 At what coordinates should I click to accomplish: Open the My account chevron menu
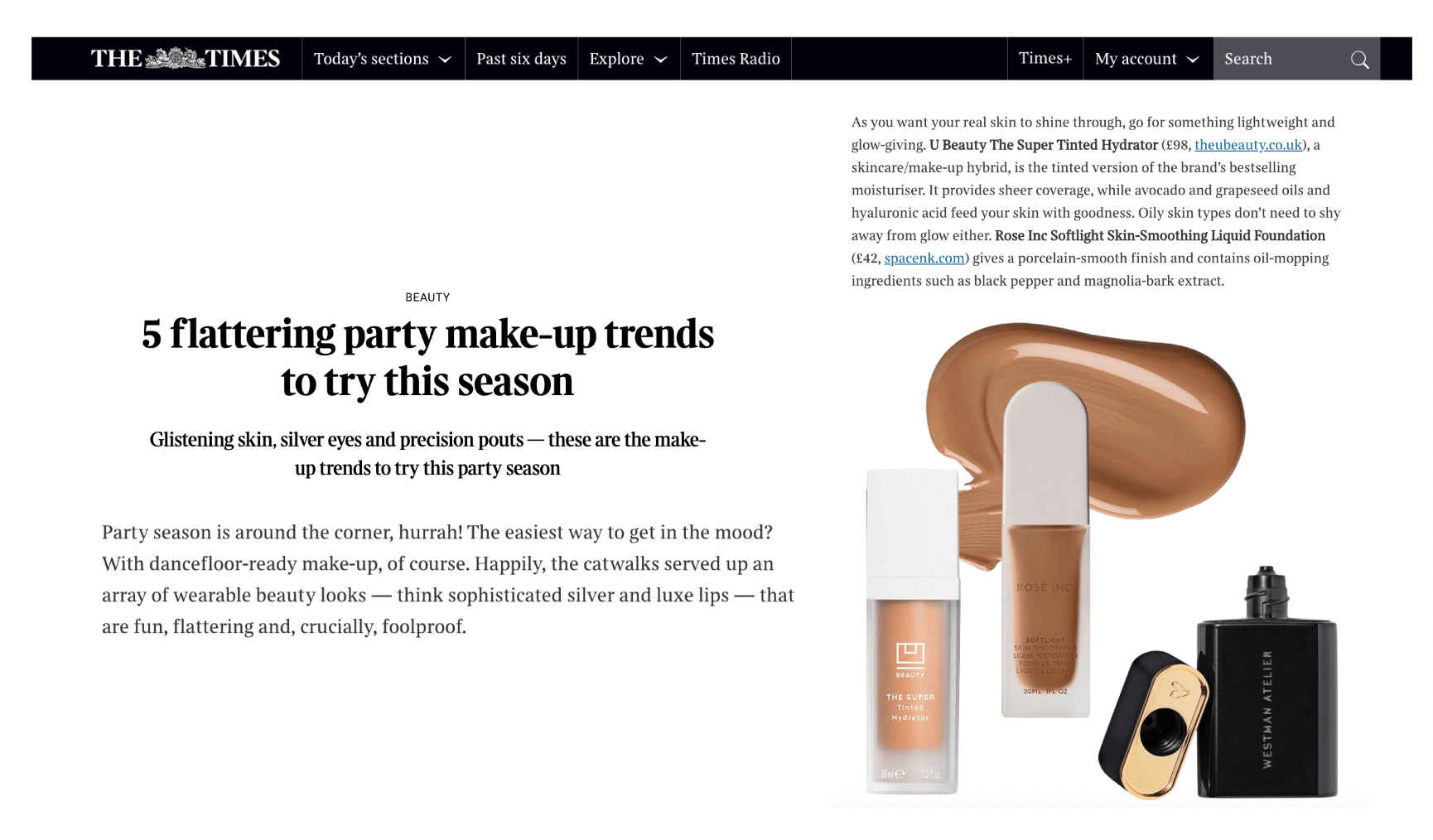point(1193,60)
